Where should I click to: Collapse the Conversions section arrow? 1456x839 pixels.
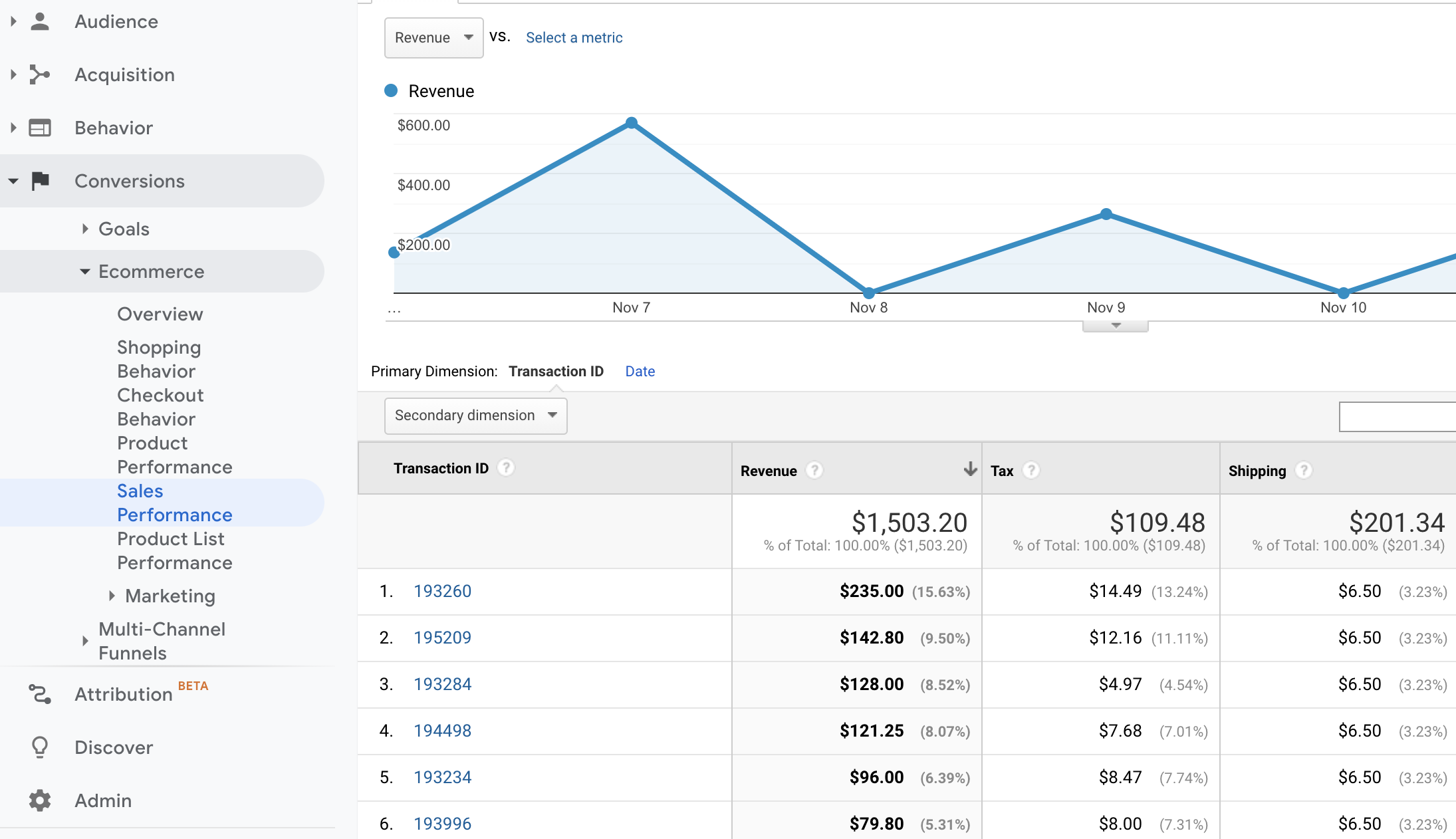coord(13,181)
